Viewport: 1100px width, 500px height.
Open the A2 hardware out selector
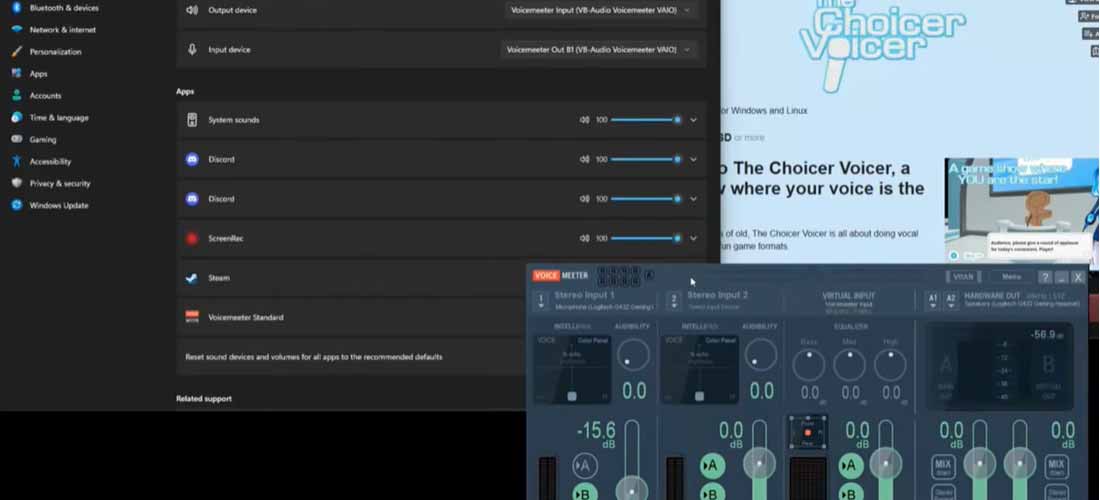click(951, 301)
